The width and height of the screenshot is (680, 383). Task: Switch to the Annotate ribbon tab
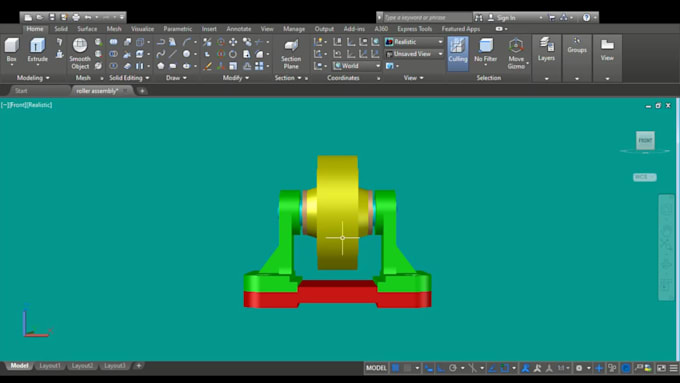239,29
